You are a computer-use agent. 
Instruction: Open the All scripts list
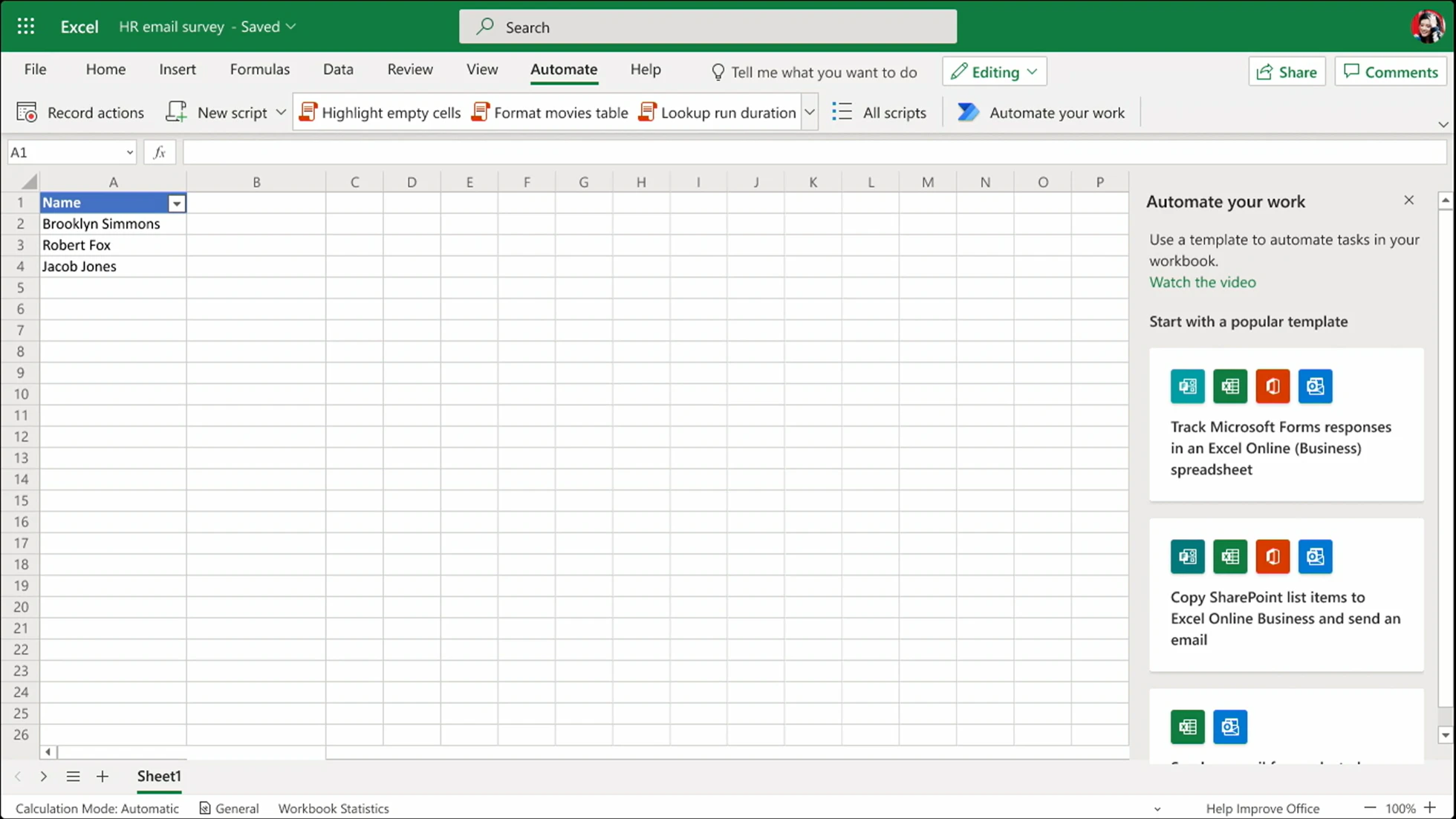(x=880, y=112)
